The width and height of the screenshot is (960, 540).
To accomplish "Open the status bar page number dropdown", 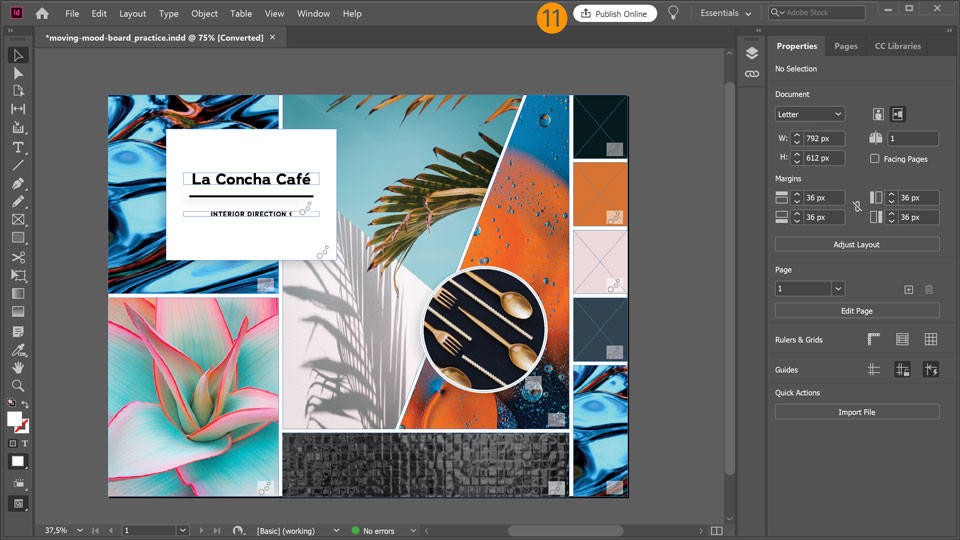I will 182,530.
